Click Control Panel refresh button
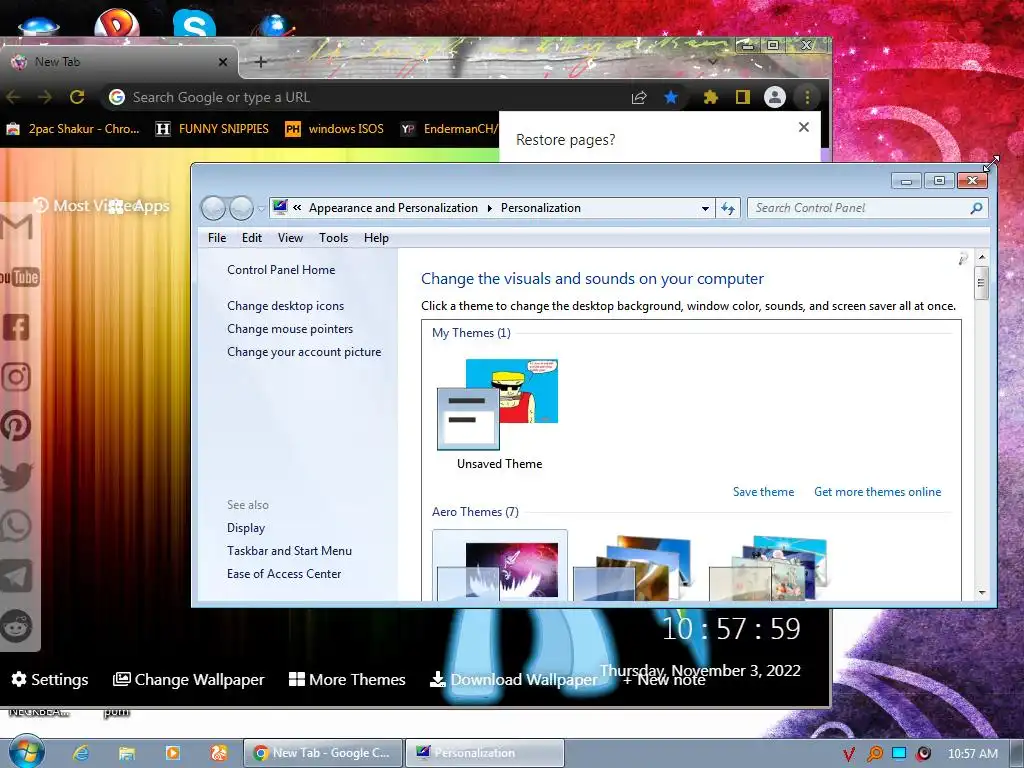Viewport: 1024px width, 768px height. [728, 208]
